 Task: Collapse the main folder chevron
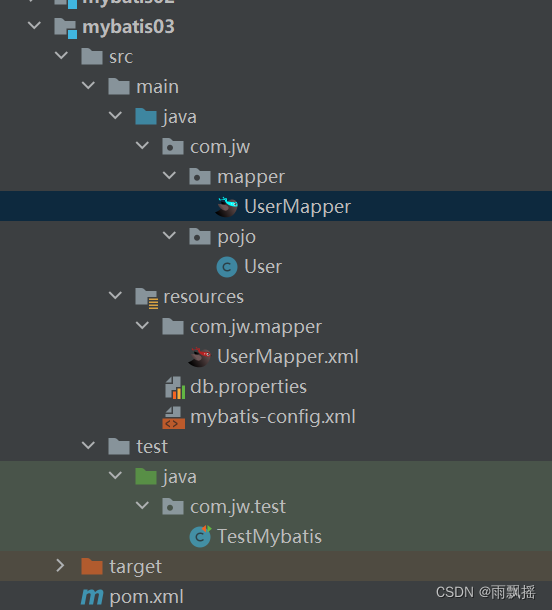tap(88, 85)
